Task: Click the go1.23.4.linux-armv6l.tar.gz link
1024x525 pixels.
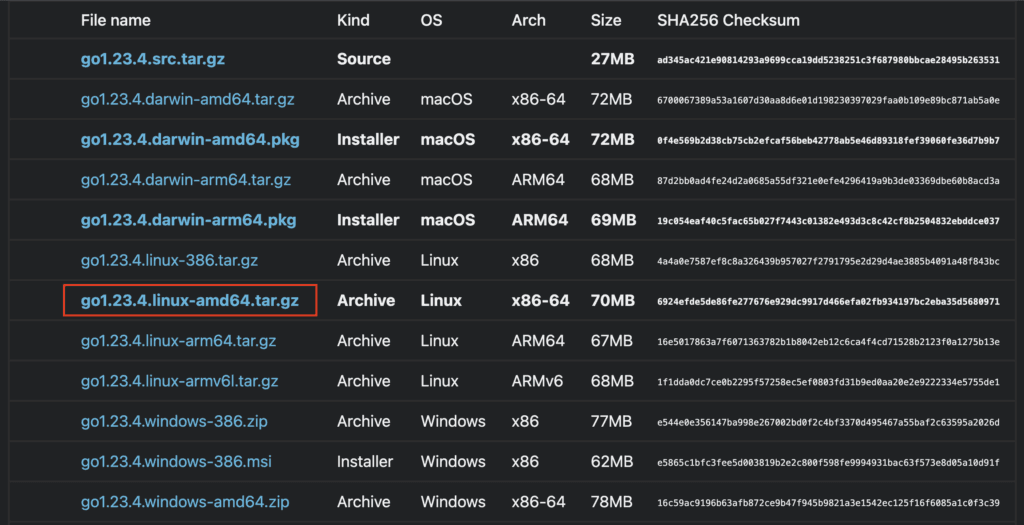Action: point(179,381)
